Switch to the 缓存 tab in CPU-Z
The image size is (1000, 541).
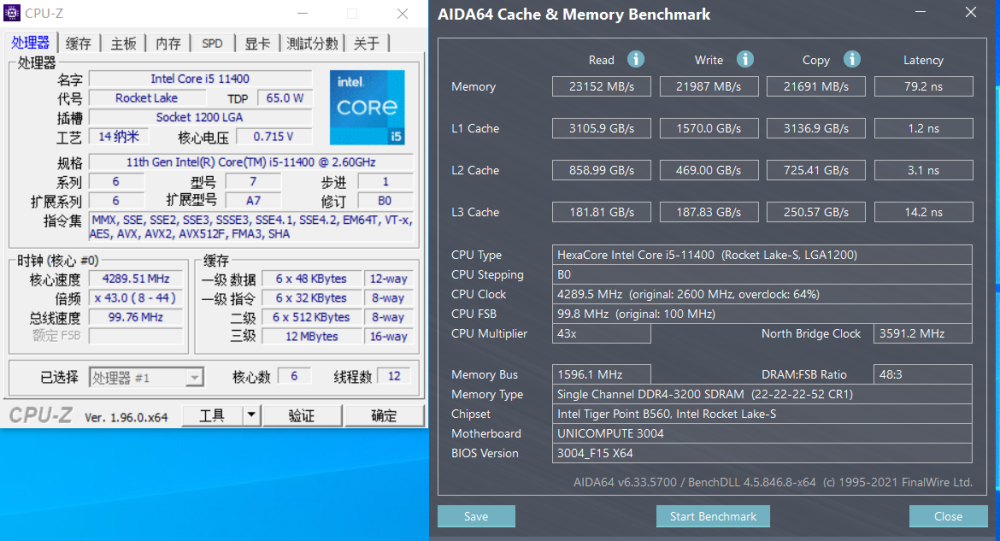[x=78, y=43]
